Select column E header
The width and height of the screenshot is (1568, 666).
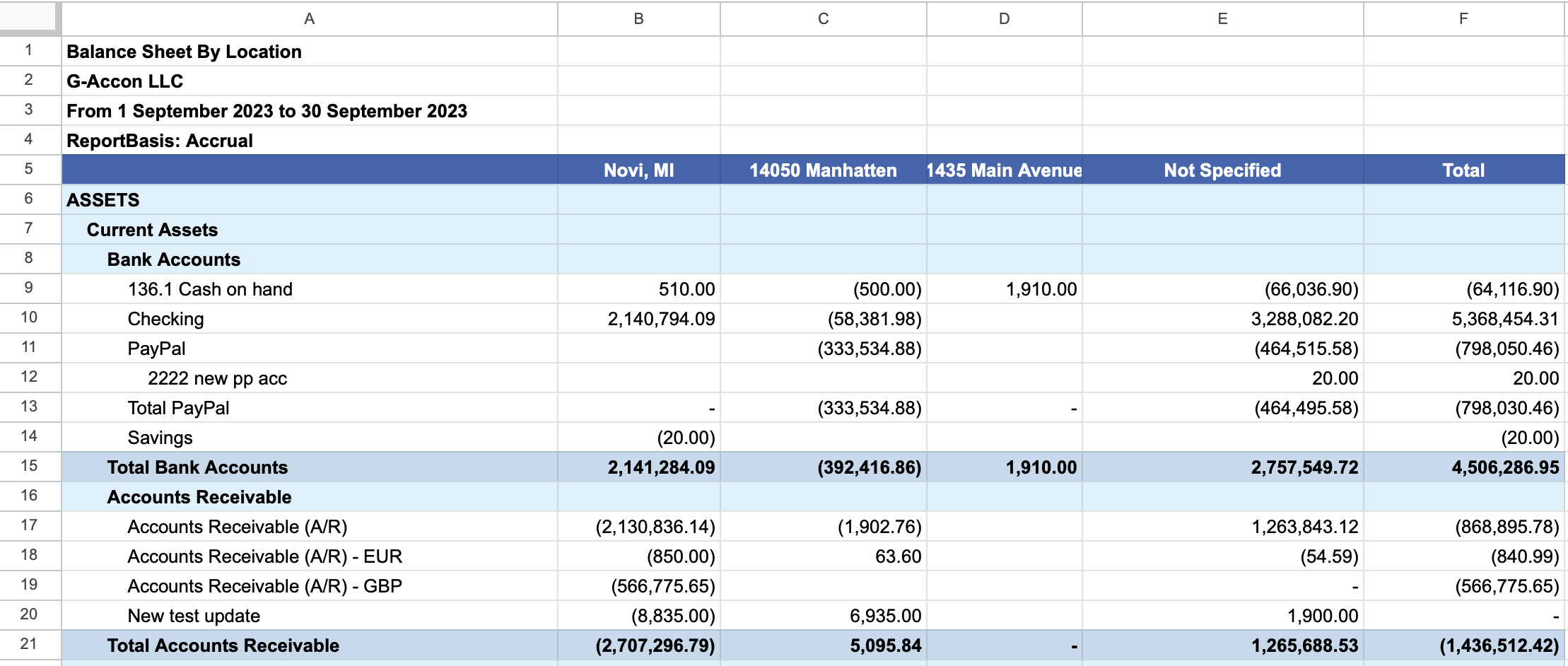(1222, 19)
